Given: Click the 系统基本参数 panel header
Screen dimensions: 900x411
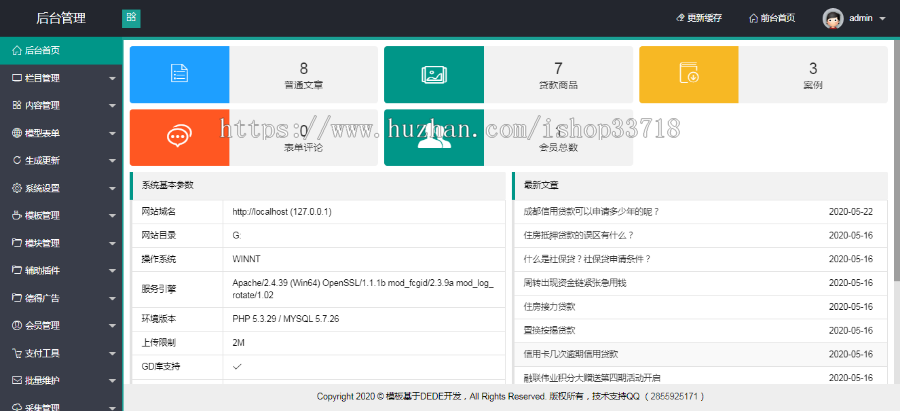Looking at the screenshot, I should [x=318, y=185].
